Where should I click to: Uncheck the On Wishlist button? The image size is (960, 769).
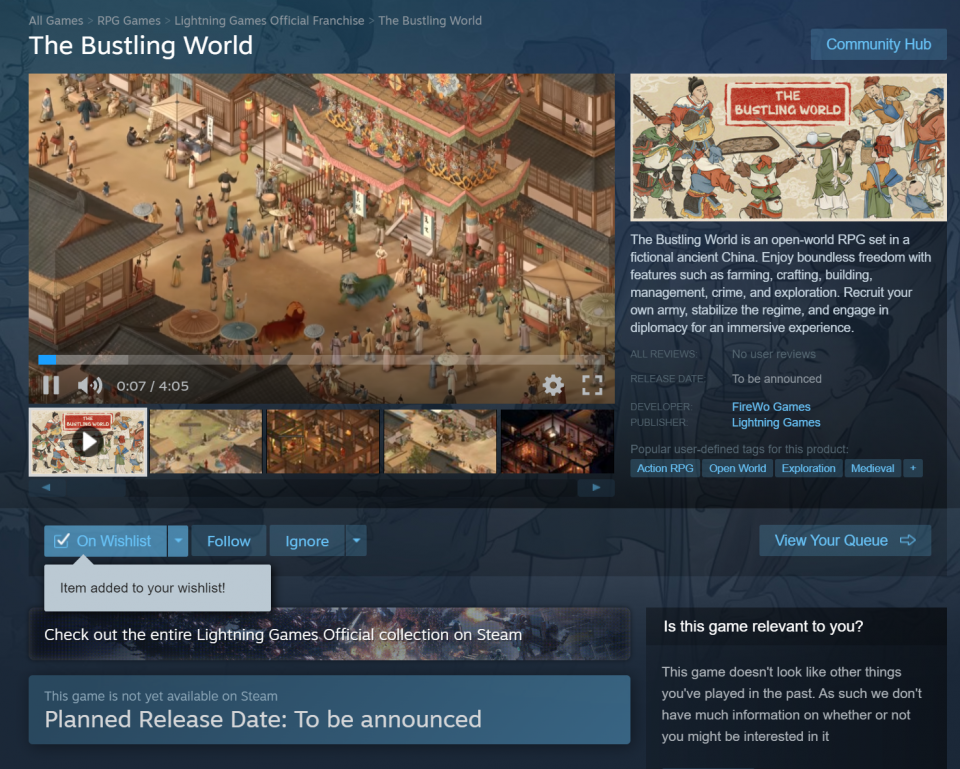point(104,541)
